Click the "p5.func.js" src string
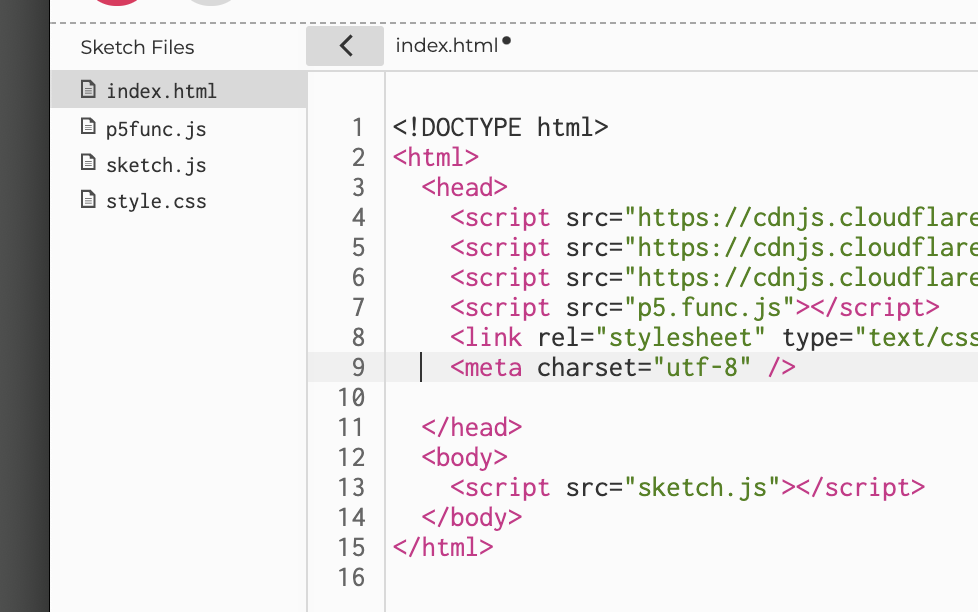 709,308
